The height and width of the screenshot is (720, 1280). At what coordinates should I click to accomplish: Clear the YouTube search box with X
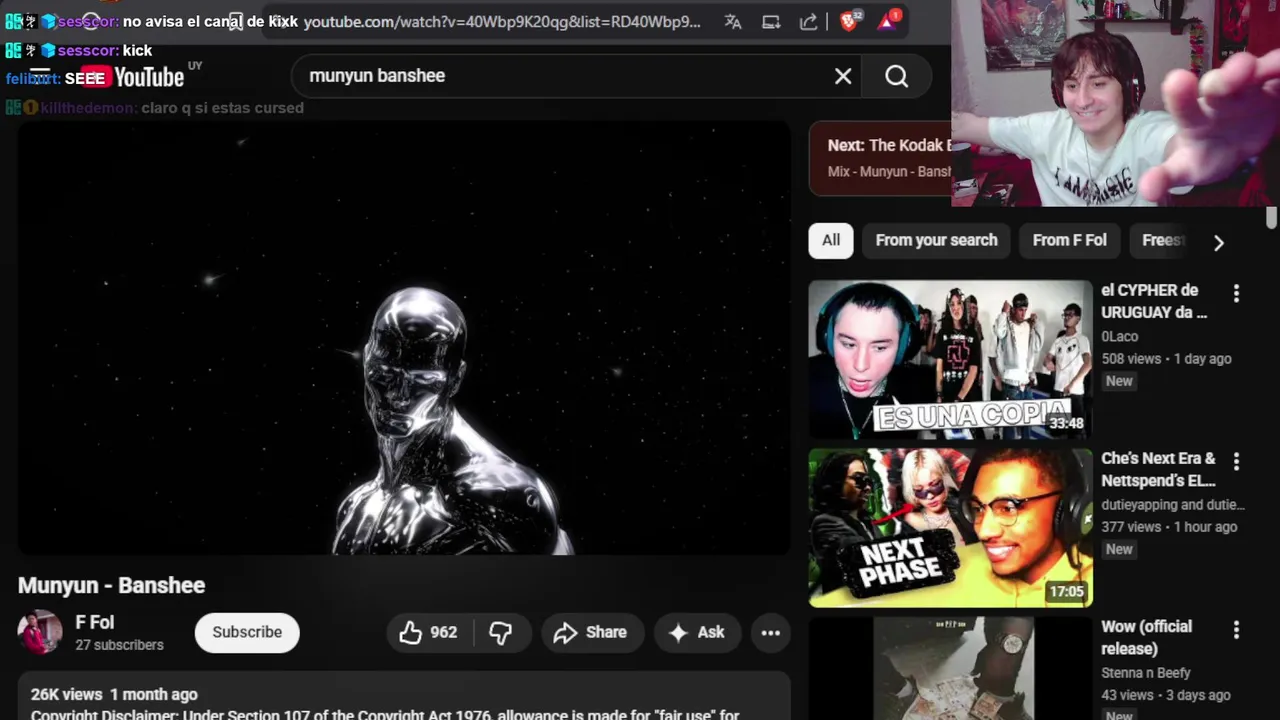(843, 76)
